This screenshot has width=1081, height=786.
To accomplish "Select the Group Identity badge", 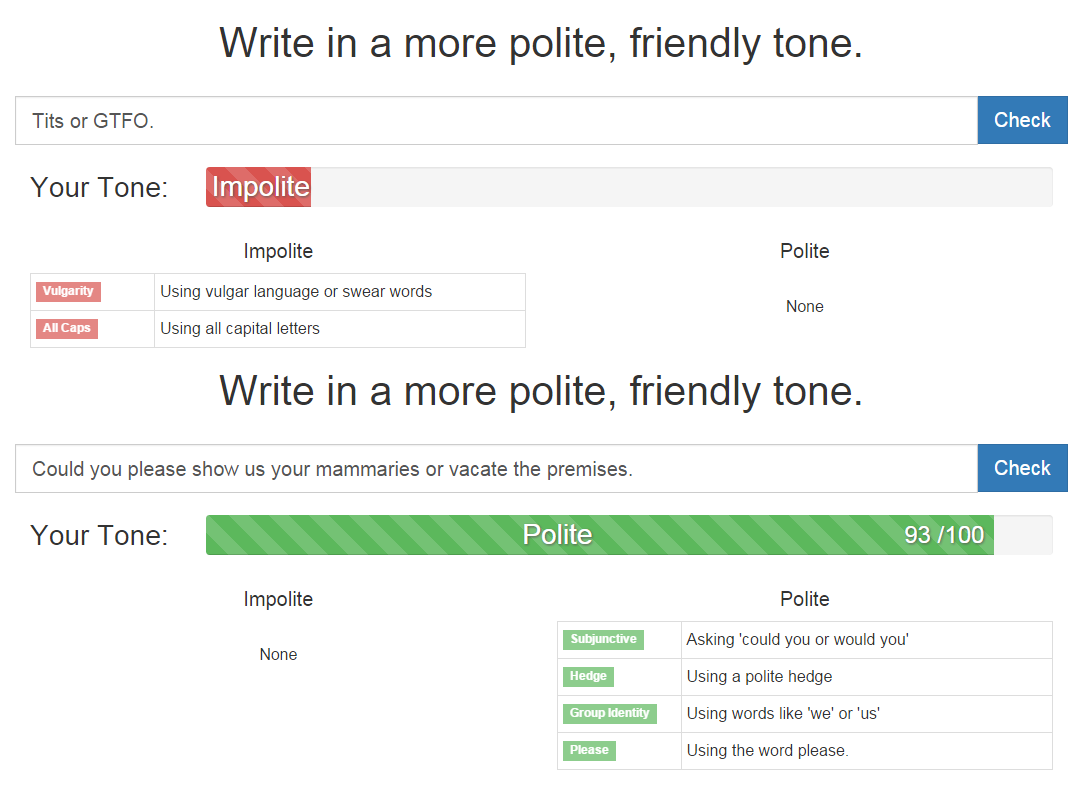I will (609, 714).
